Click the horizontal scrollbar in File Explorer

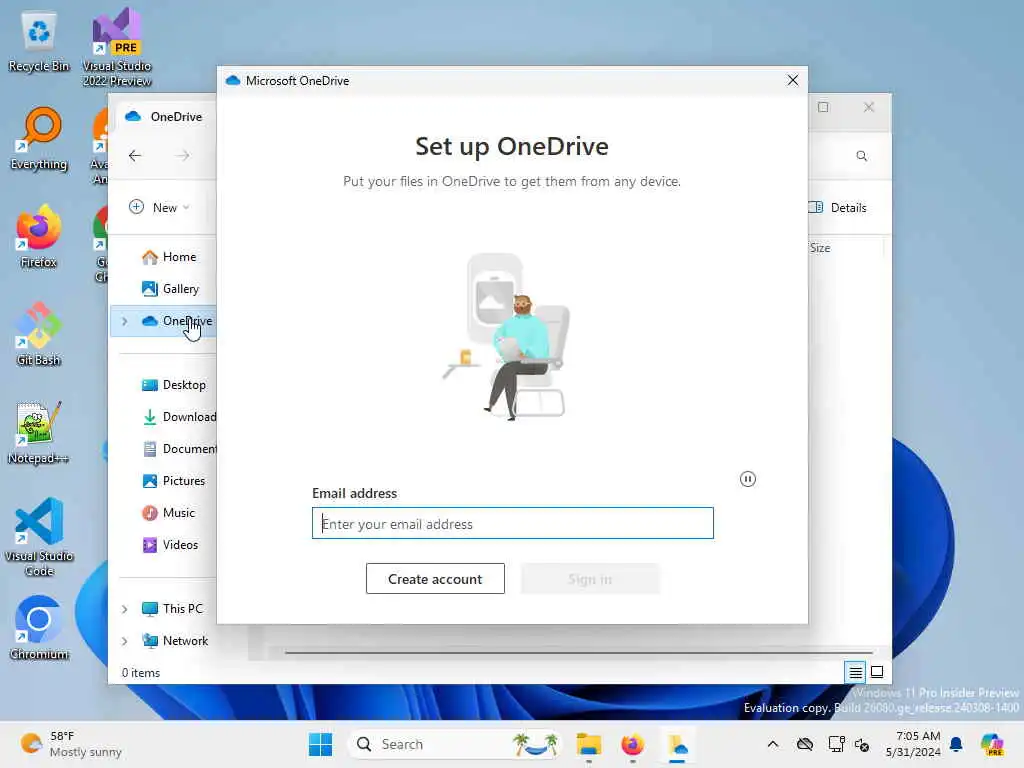point(579,652)
